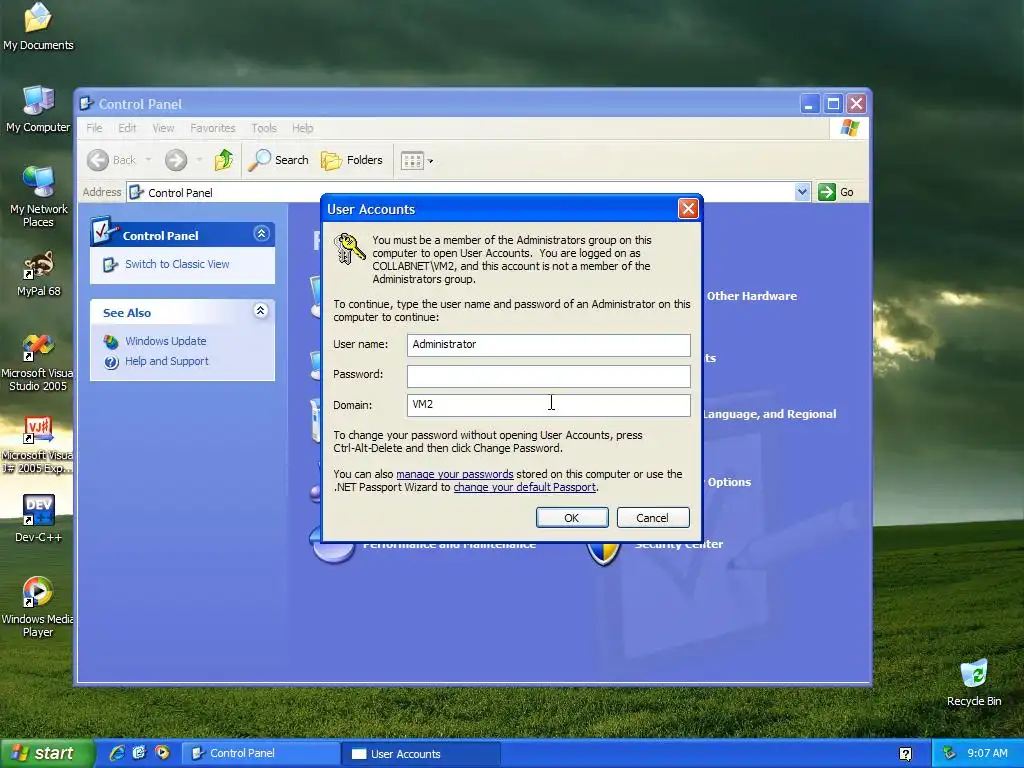Switch to User Accounts taskbar button
Screen dimensions: 1024x768
click(421, 754)
